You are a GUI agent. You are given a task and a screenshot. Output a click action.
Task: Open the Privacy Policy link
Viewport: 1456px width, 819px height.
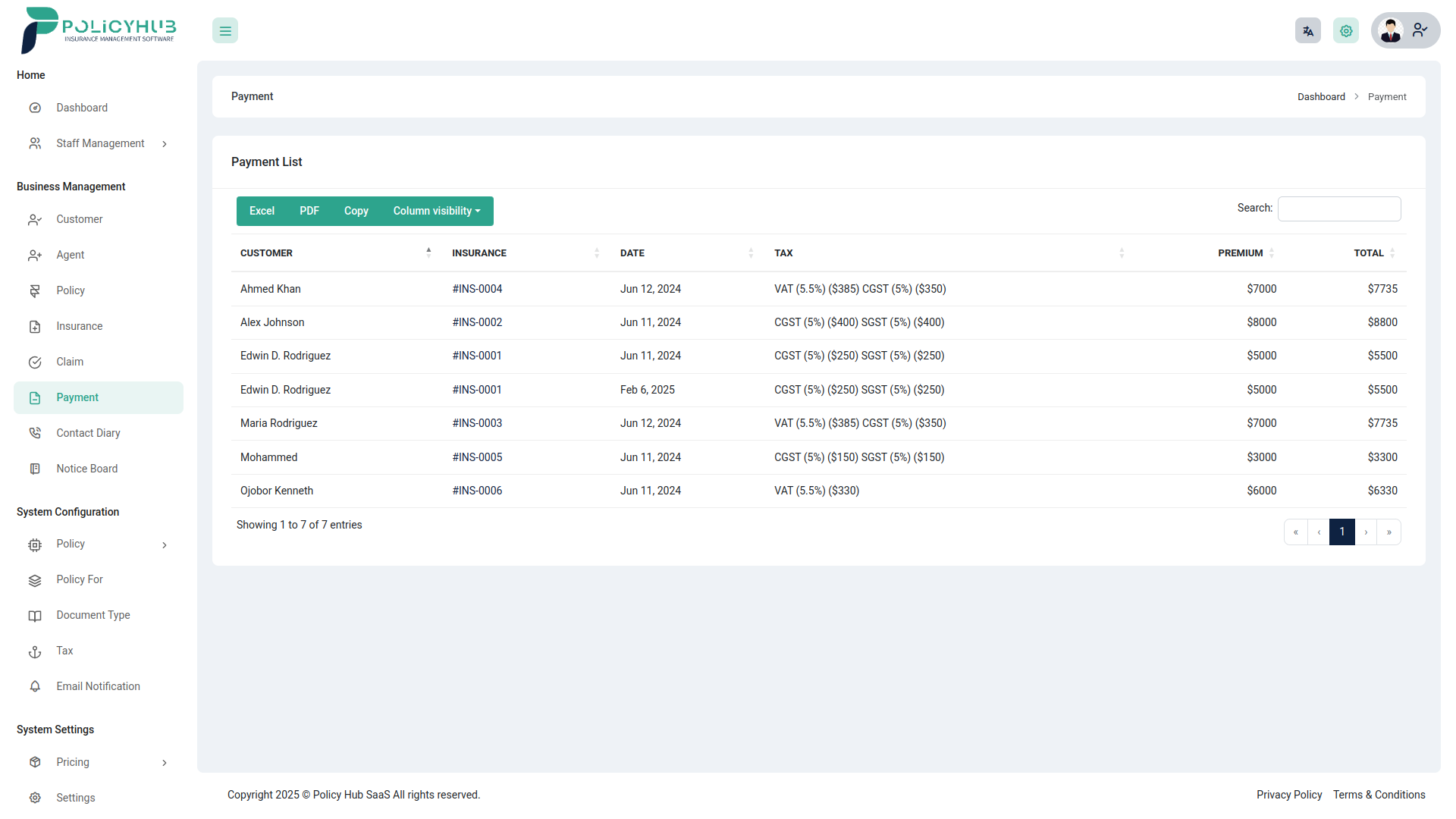(x=1289, y=795)
